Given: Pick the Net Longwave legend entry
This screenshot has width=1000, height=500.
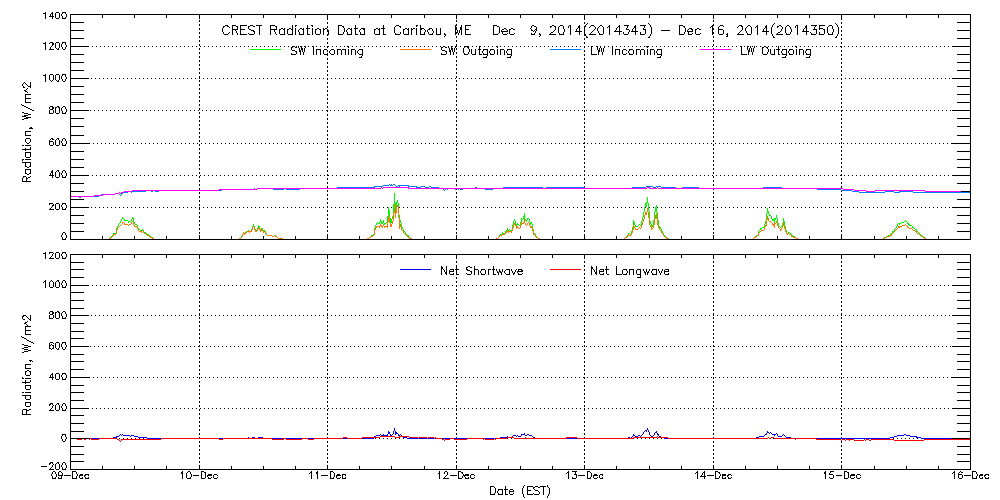Looking at the screenshot, I should click(x=627, y=270).
